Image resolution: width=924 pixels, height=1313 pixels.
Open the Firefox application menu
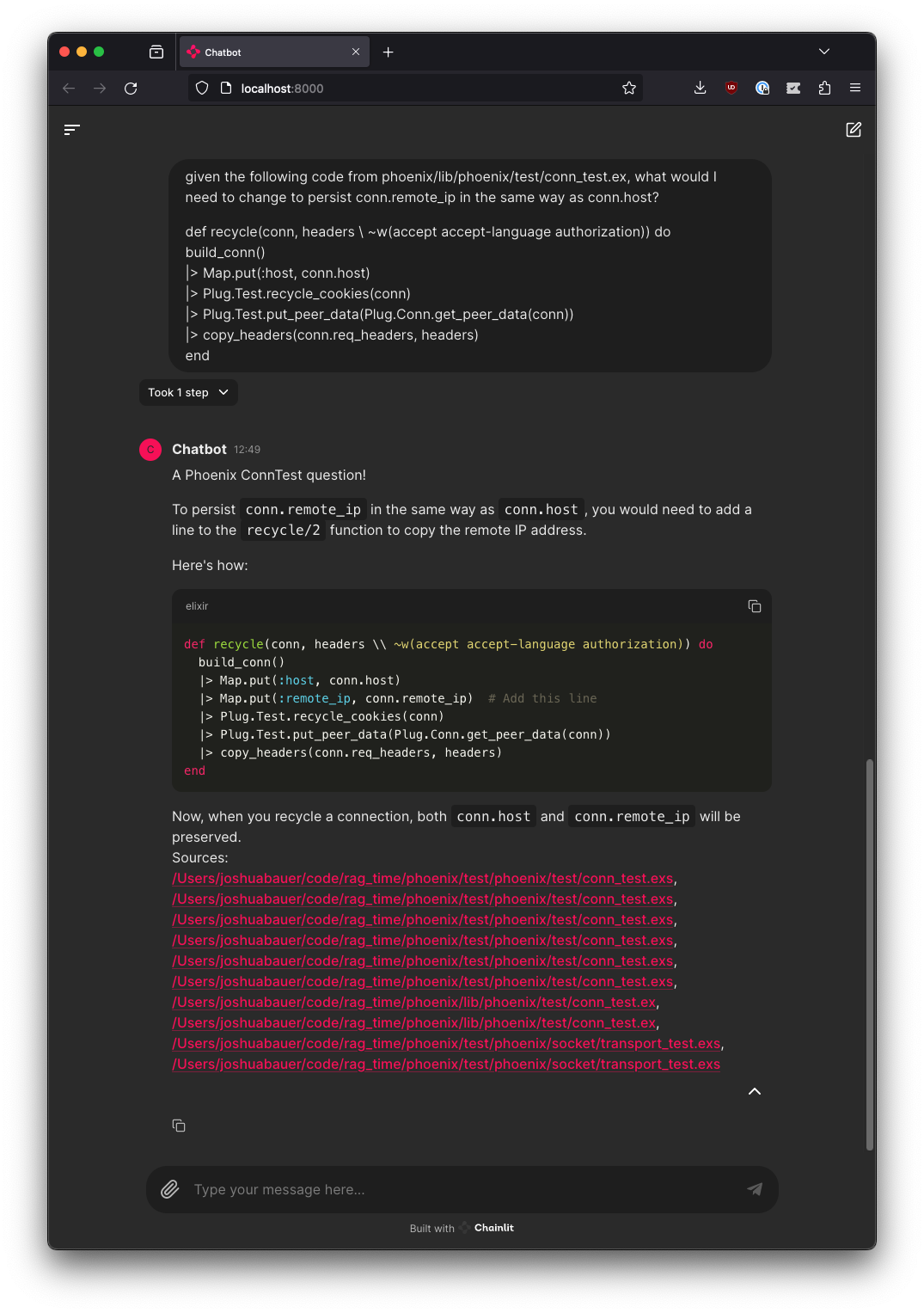[855, 88]
